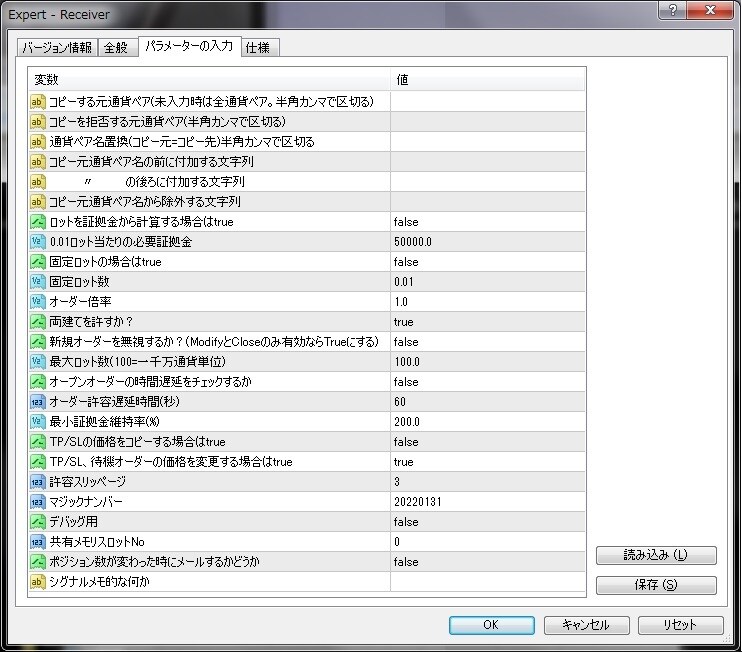Click the string icon beside コピー元通貨ペア名の前に付加する文字列
The image size is (742, 652).
[x=37, y=162]
